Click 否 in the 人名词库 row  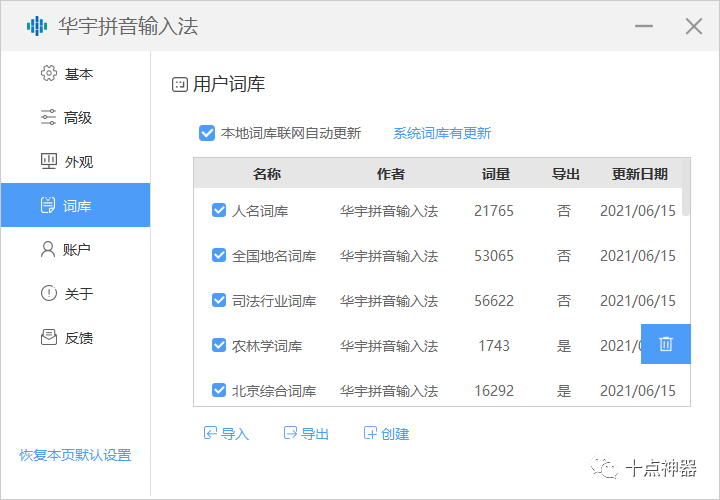(564, 211)
